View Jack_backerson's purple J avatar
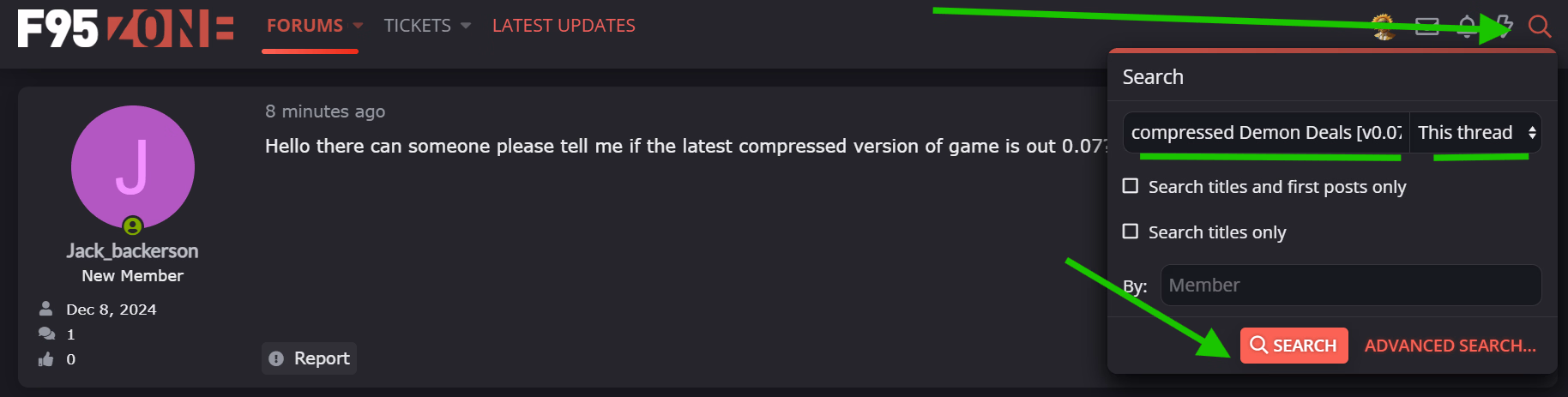Viewport: 1568px width, 397px height. pyautogui.click(x=133, y=167)
